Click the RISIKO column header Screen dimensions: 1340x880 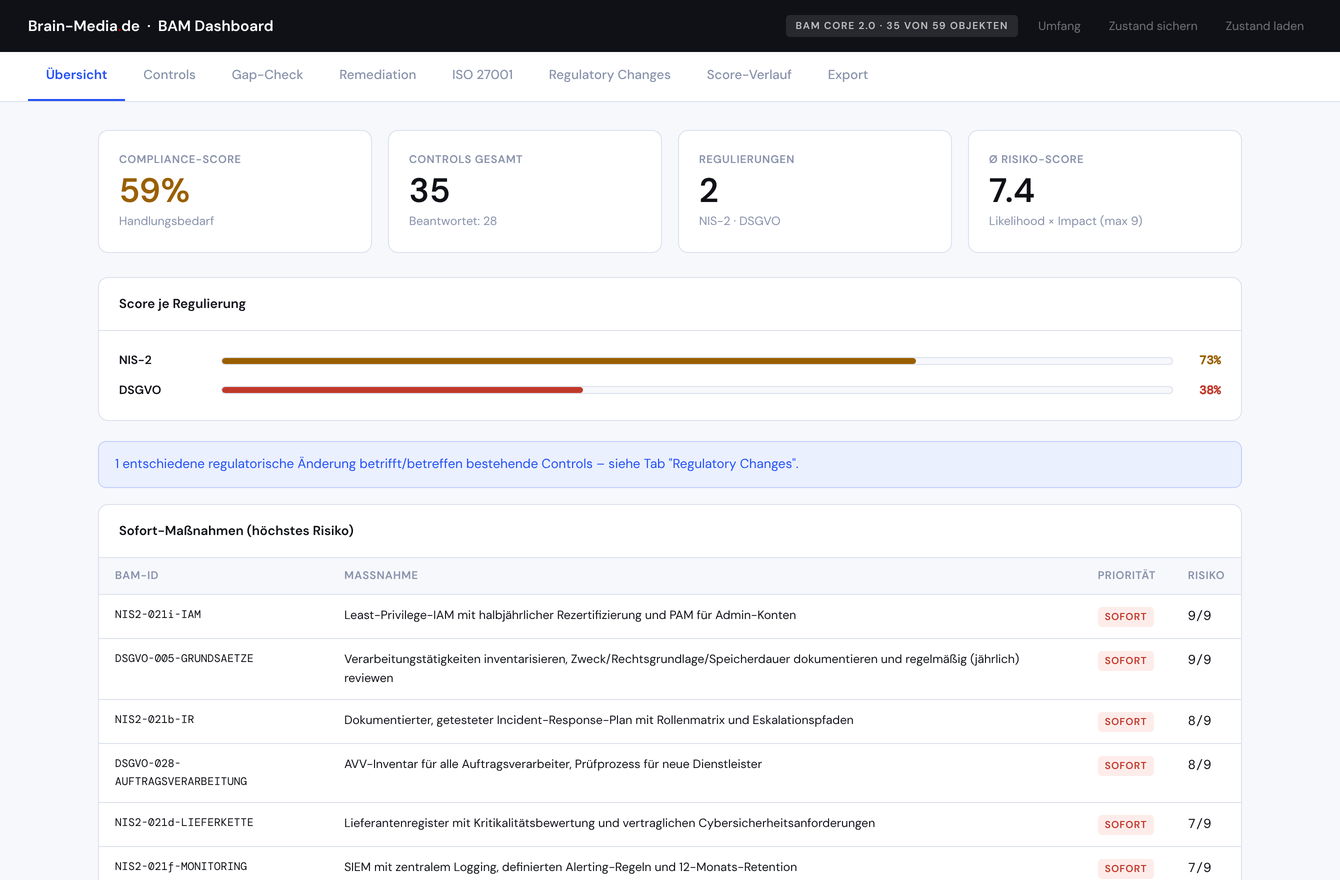click(x=1206, y=575)
